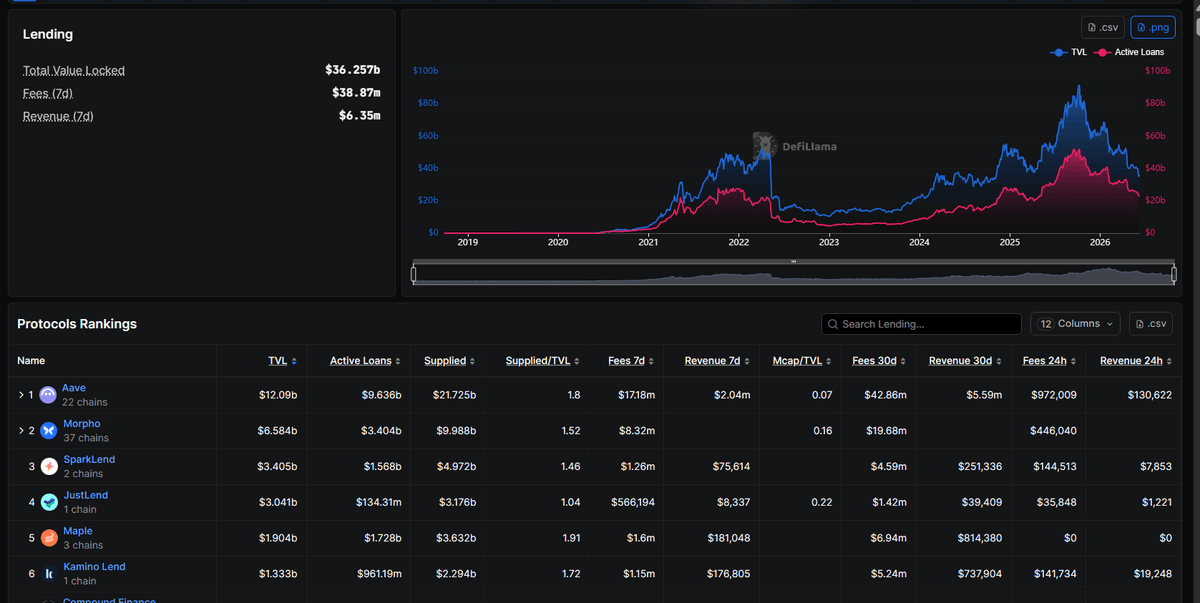Sort table by Revenue 24h column
Screen dimensions: 1200x603
(1136, 361)
